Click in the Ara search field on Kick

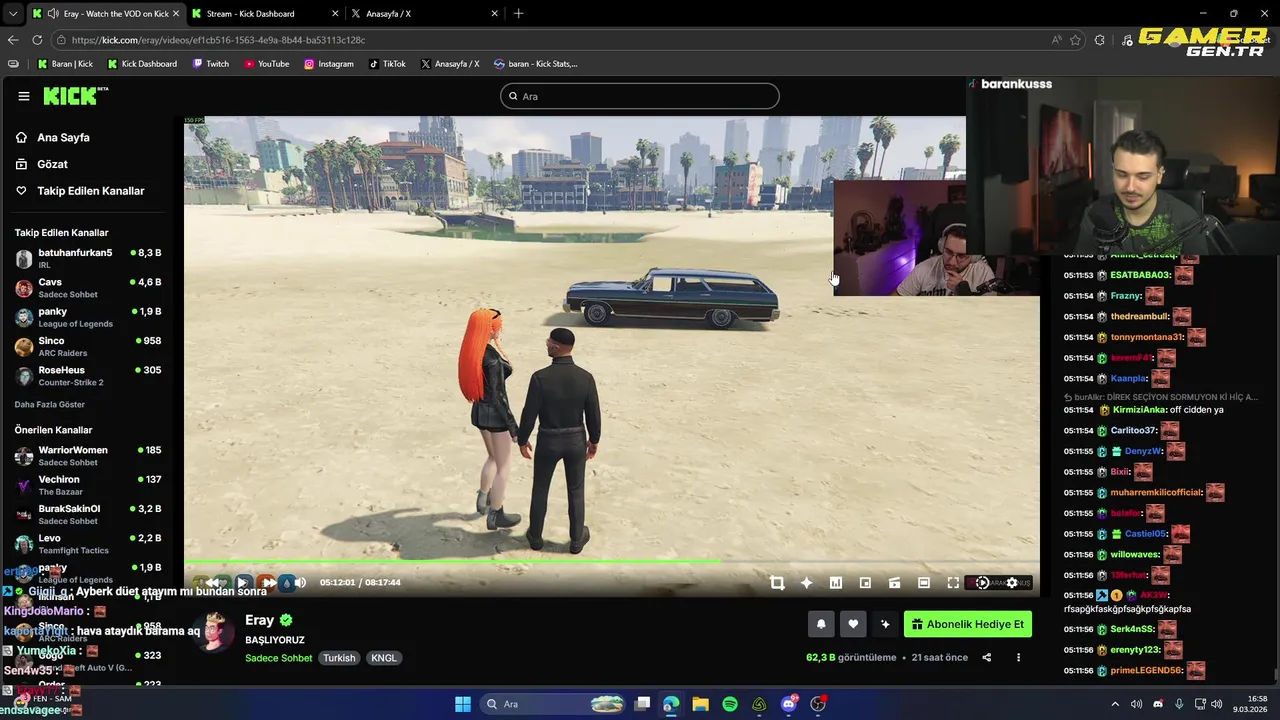[640, 96]
